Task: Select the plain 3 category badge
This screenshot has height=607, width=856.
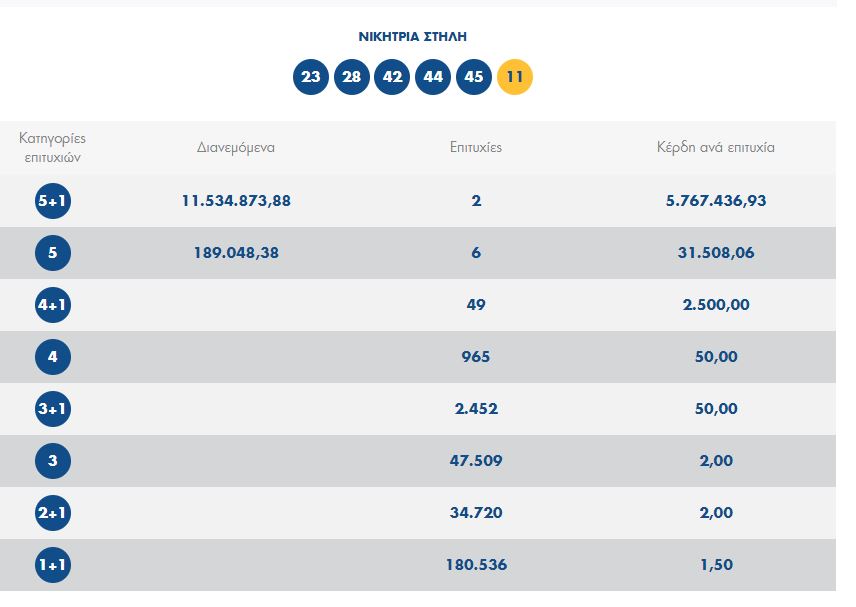Action: point(53,461)
